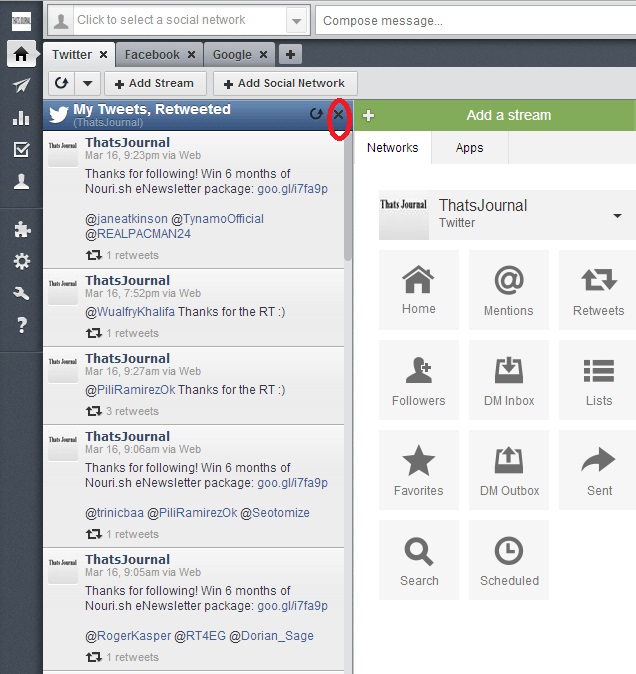Image resolution: width=636 pixels, height=674 pixels.
Task: Add the Favorites stream tile
Action: pyautogui.click(x=419, y=470)
